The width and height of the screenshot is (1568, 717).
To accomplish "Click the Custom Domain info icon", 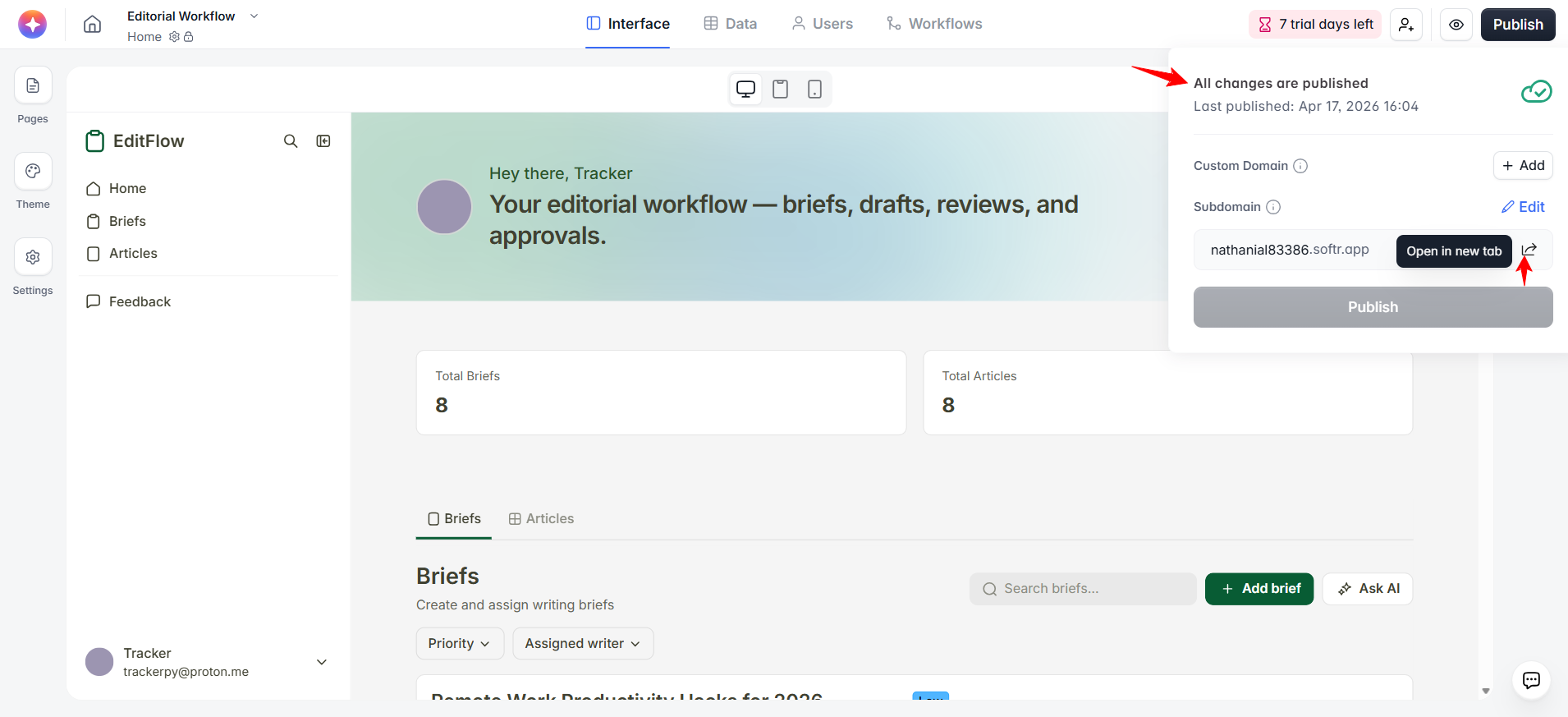I will click(x=1300, y=166).
